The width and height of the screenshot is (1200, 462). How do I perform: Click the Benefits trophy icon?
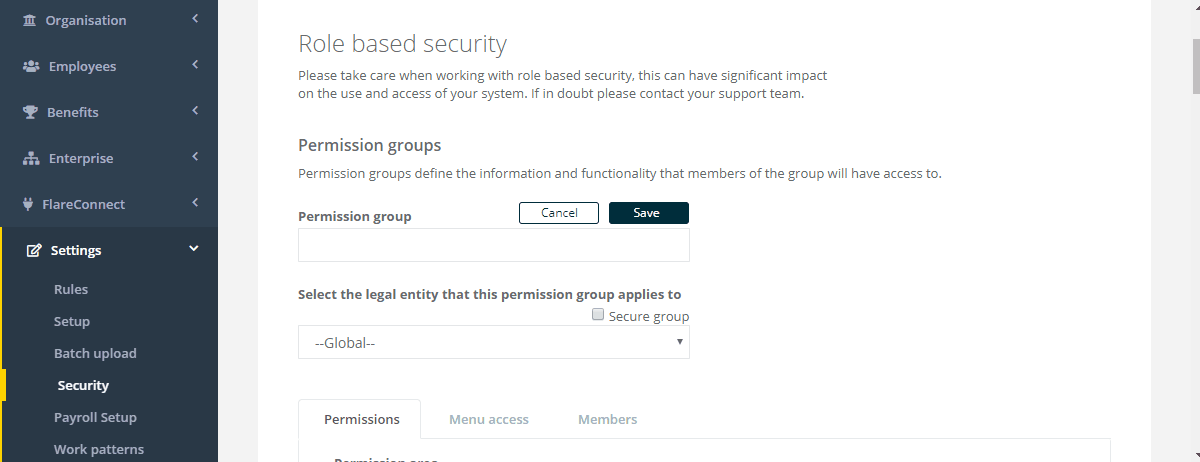[30, 112]
